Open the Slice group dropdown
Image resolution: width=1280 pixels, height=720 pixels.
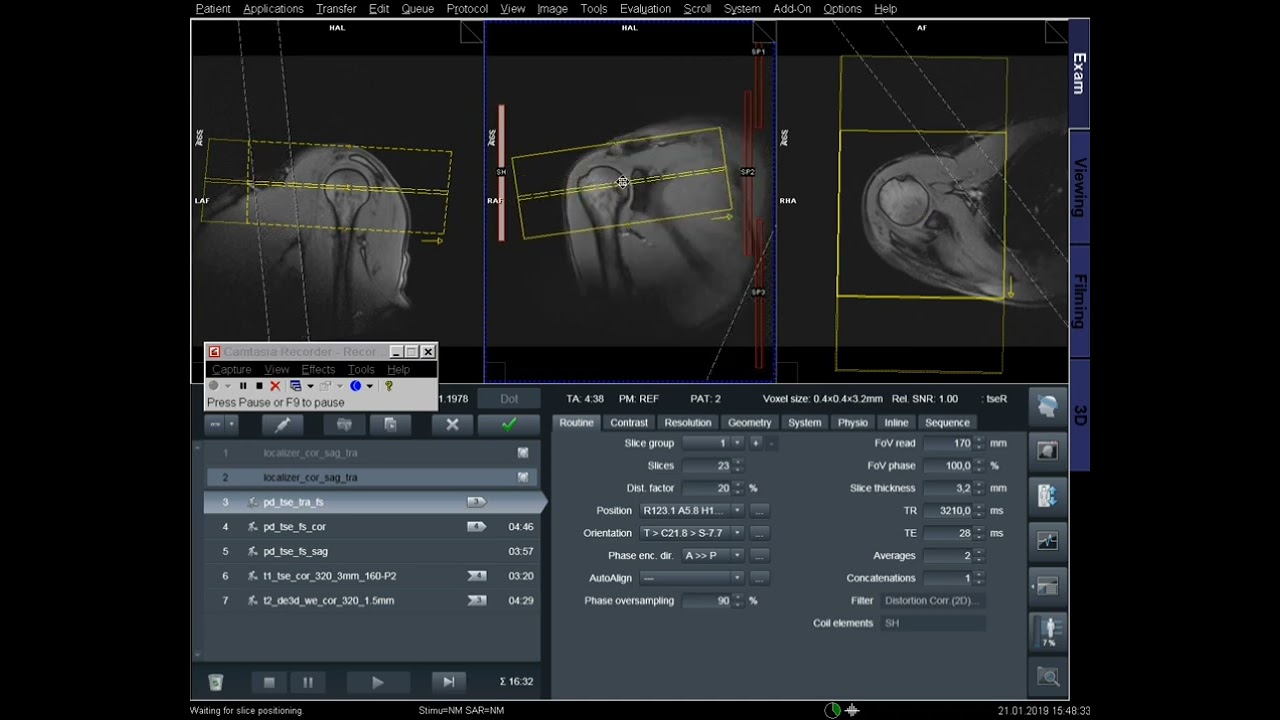point(737,443)
